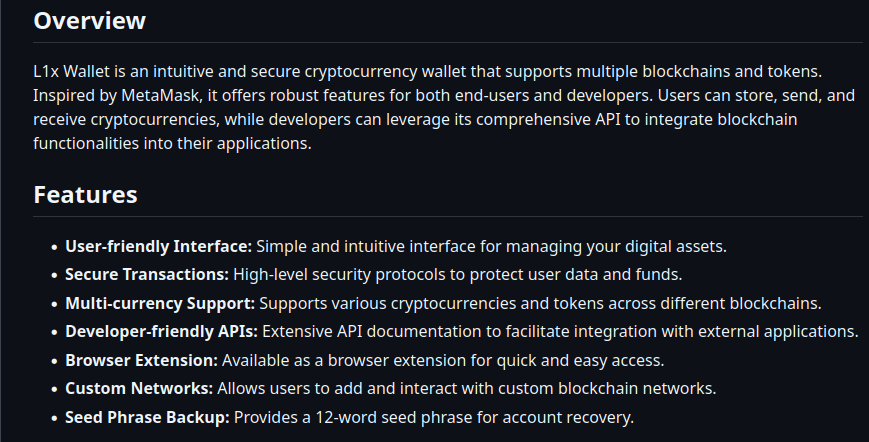The image size is (869, 442).
Task: Click the "Multi-currency Support:" bold label
Action: tap(161, 303)
